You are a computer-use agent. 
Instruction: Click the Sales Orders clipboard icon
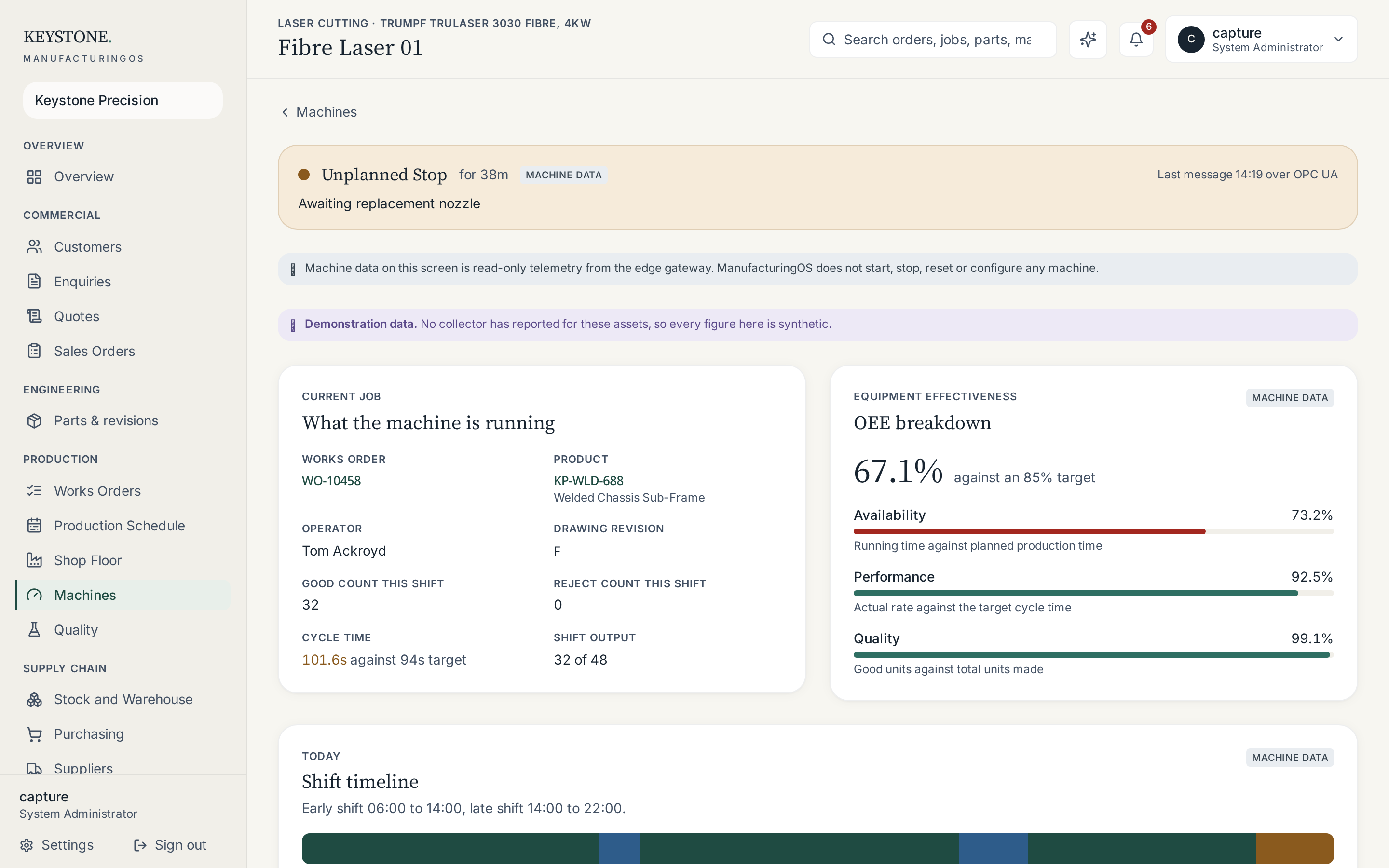pos(34,351)
